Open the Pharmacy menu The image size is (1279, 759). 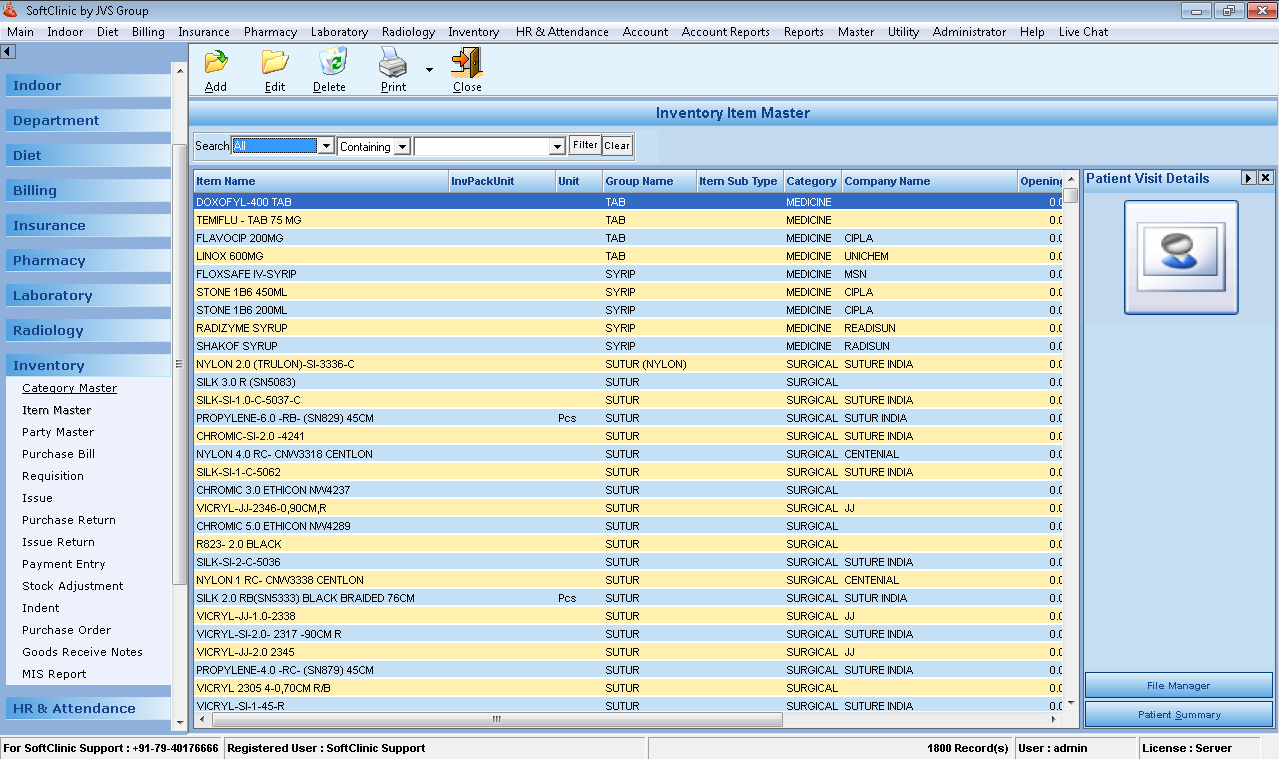(270, 31)
